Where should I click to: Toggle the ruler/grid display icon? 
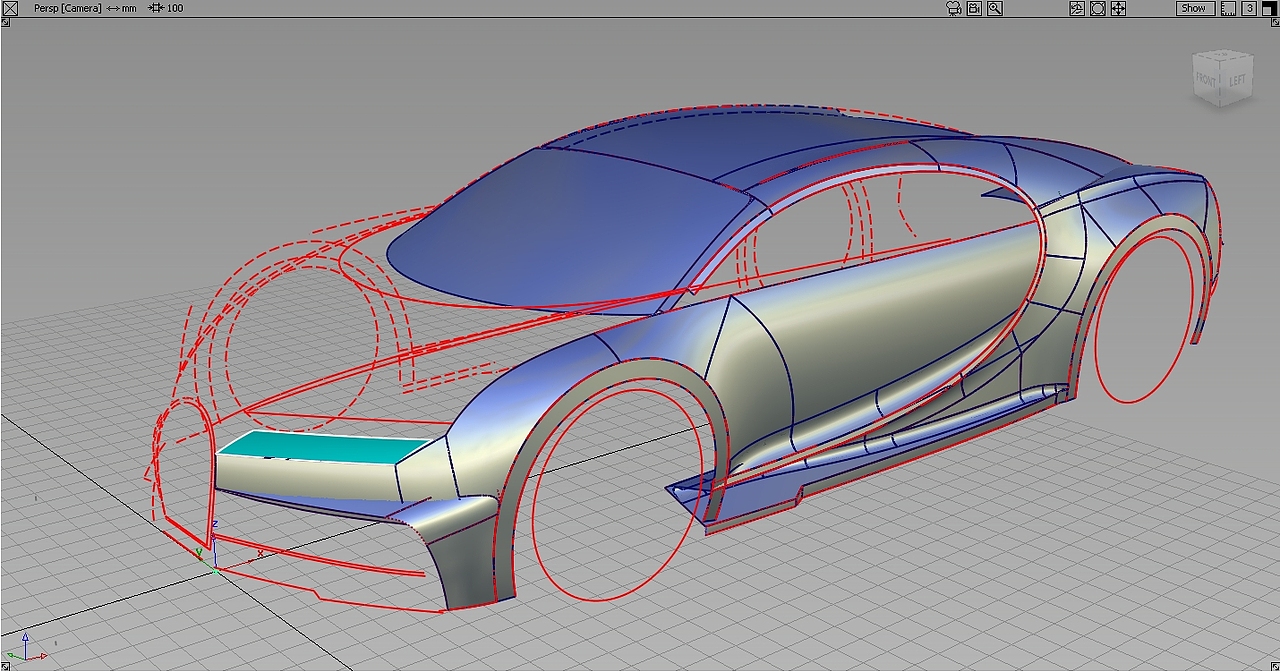point(1228,8)
